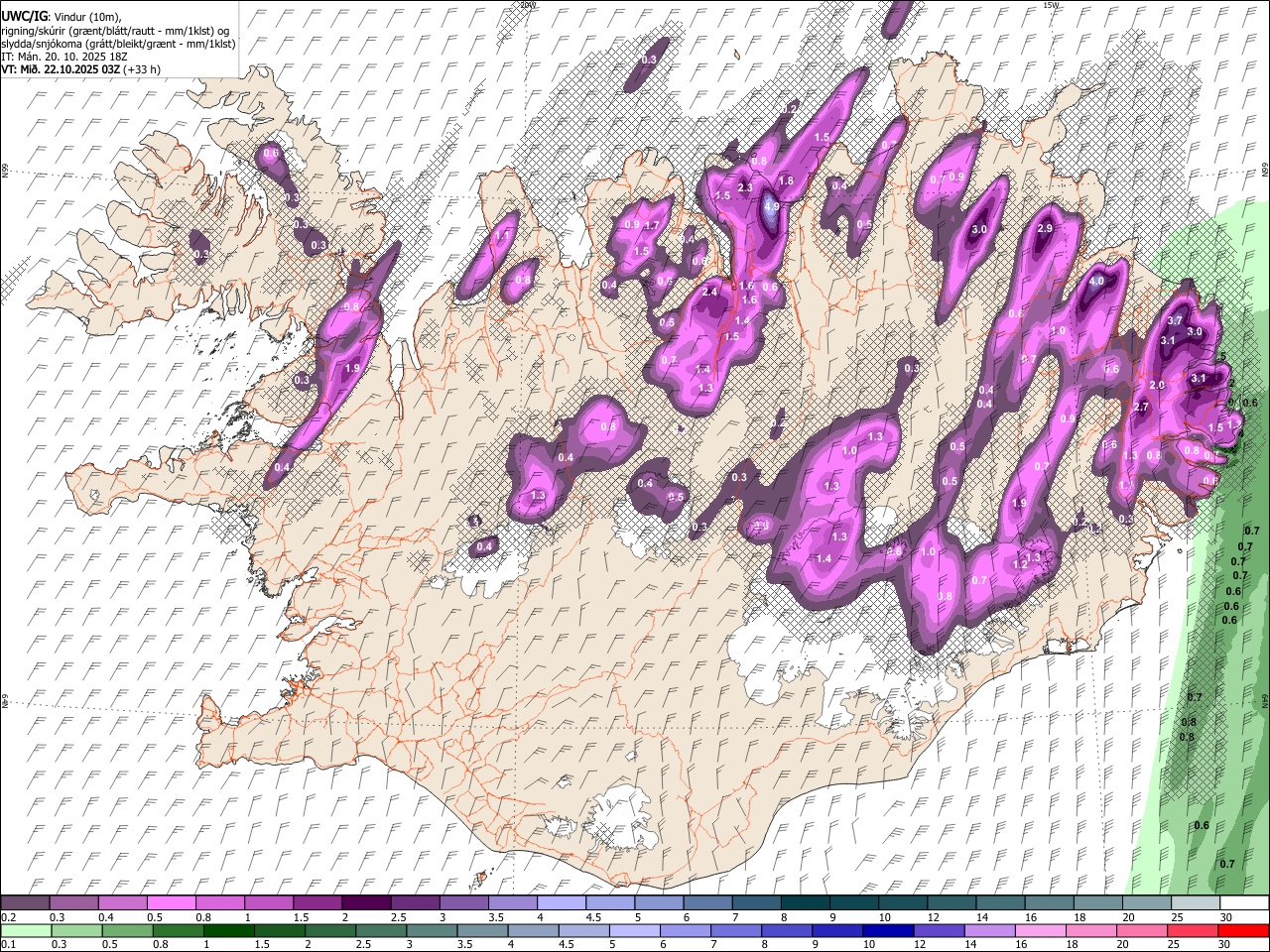The height and width of the screenshot is (952, 1270).
Task: Choose the royal blue 8 swatch in the lower scale
Action: point(787,930)
